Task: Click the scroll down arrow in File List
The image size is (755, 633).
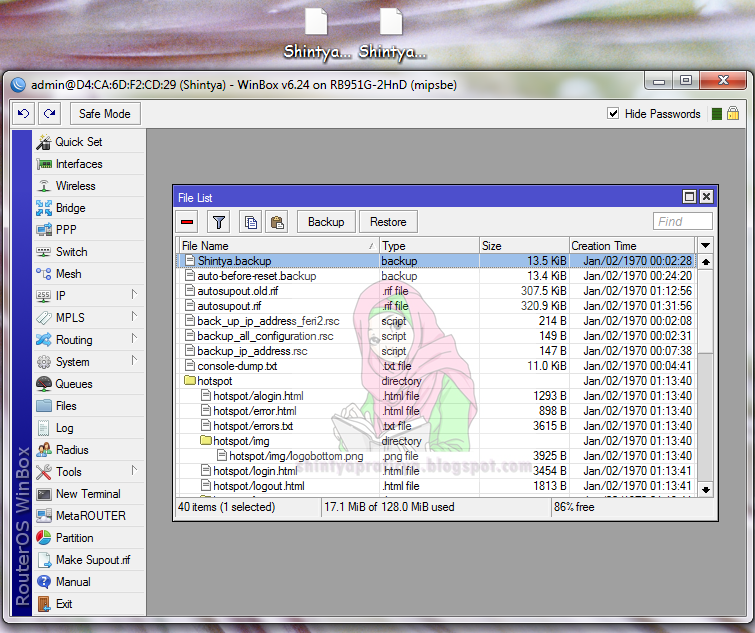Action: (x=706, y=490)
